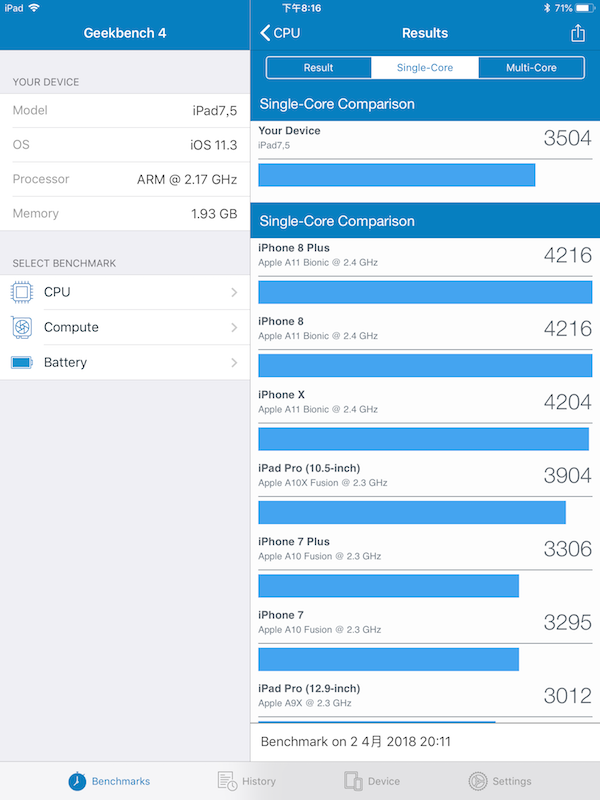This screenshot has height=800, width=600.
Task: Open the History tab icon
Action: click(x=227, y=781)
